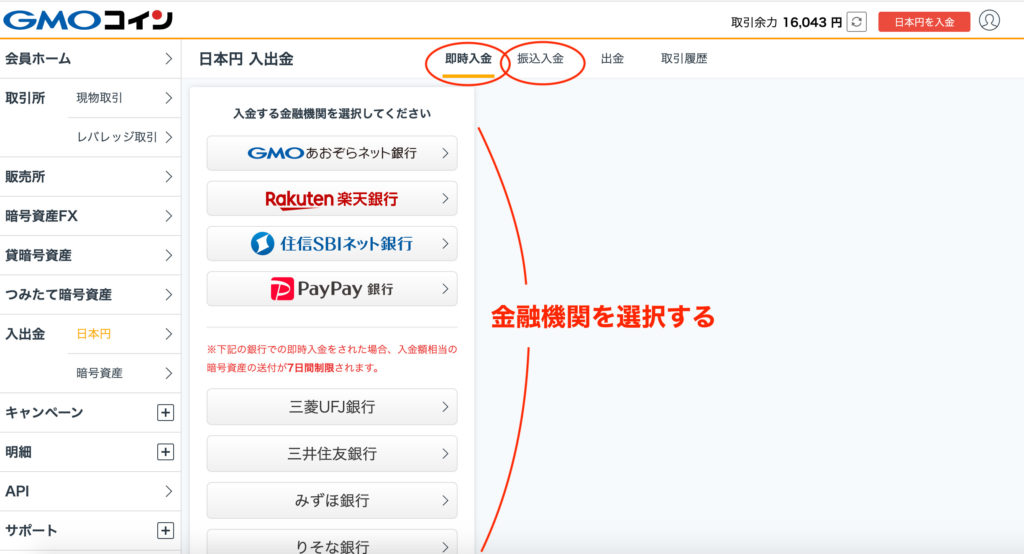Open the 取引履歴 tab
Image resolution: width=1024 pixels, height=554 pixels.
(684, 59)
